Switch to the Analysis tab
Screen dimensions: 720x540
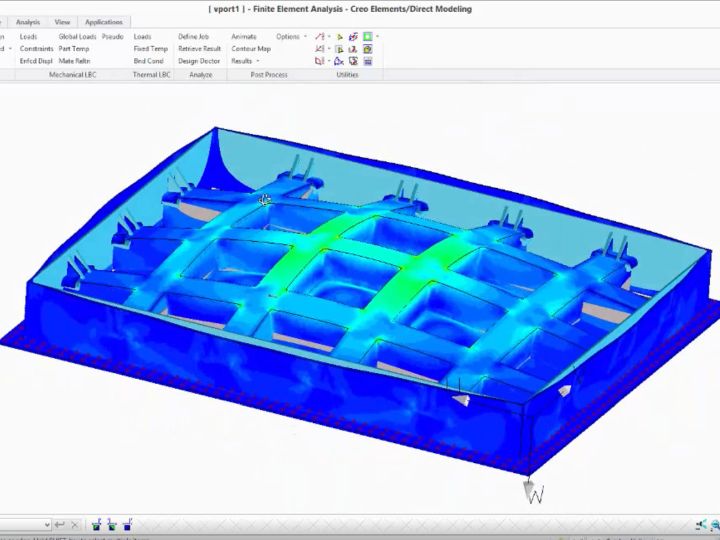28,22
